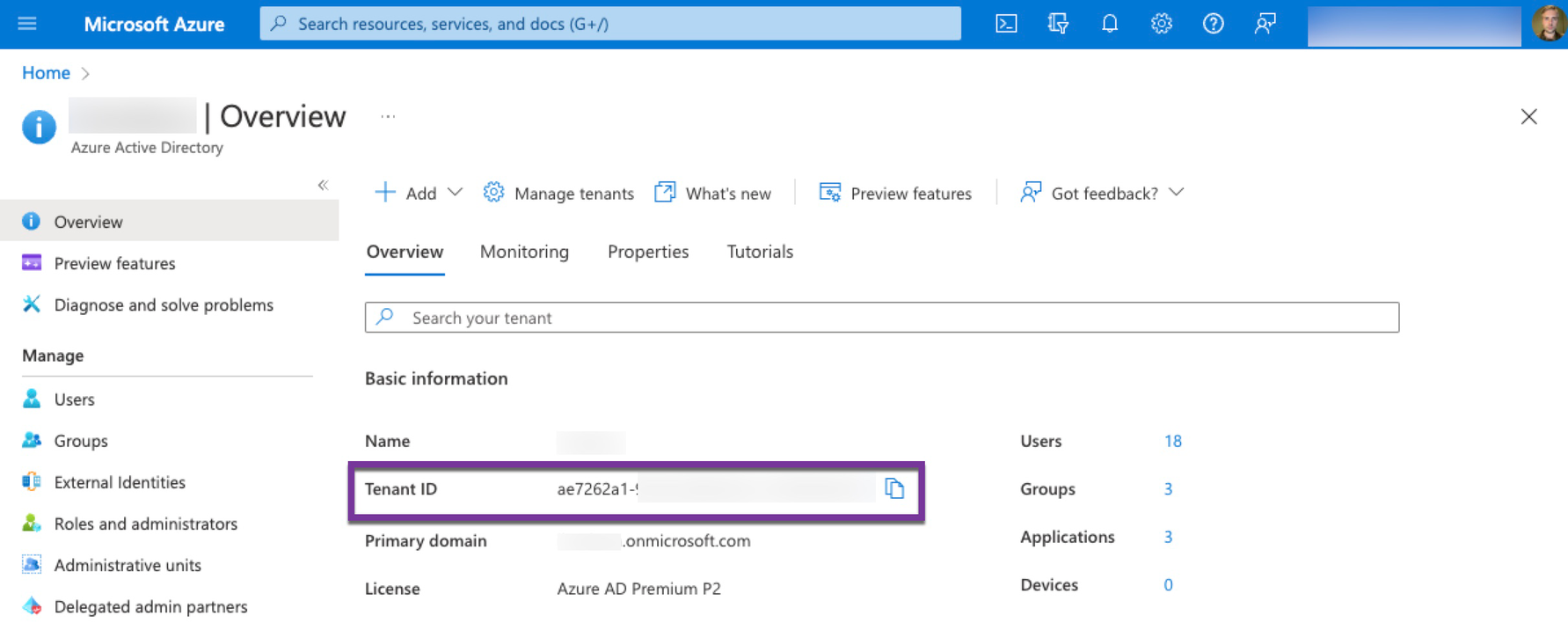Viewport: 1568px width, 623px height.
Task: Switch to the Properties tab
Action: [x=648, y=252]
